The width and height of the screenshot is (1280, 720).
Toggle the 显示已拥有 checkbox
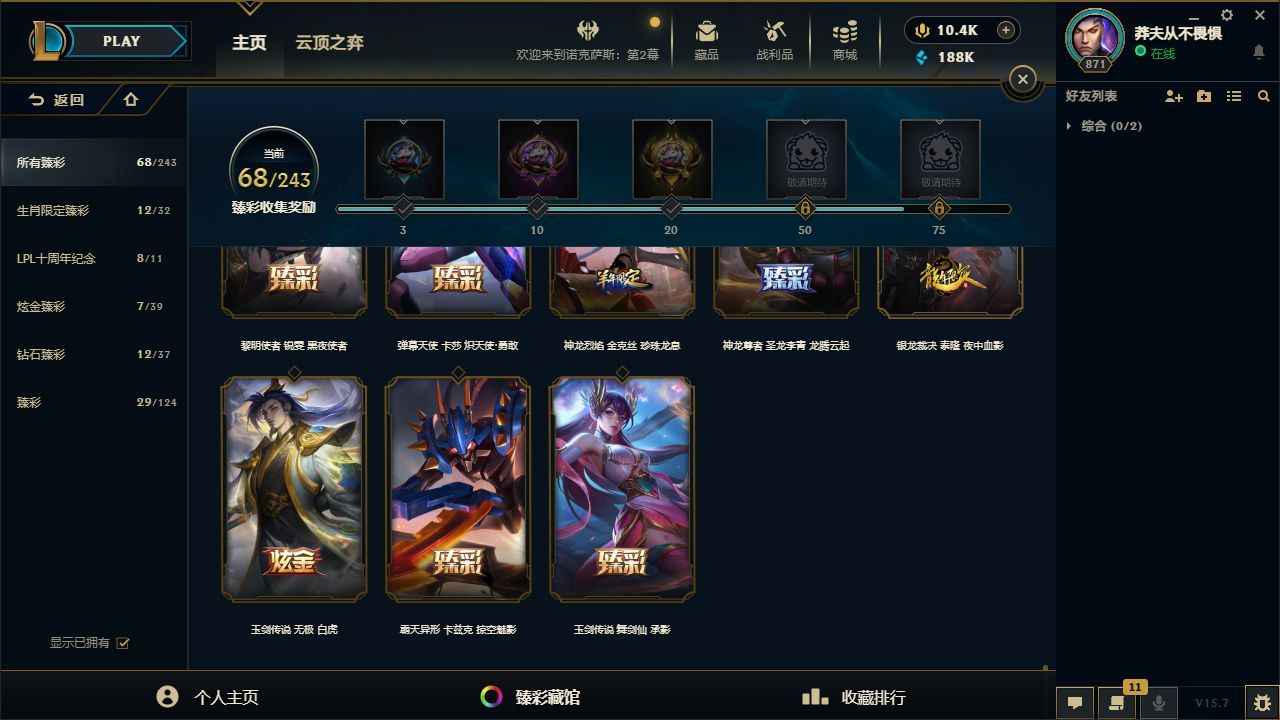pos(123,643)
